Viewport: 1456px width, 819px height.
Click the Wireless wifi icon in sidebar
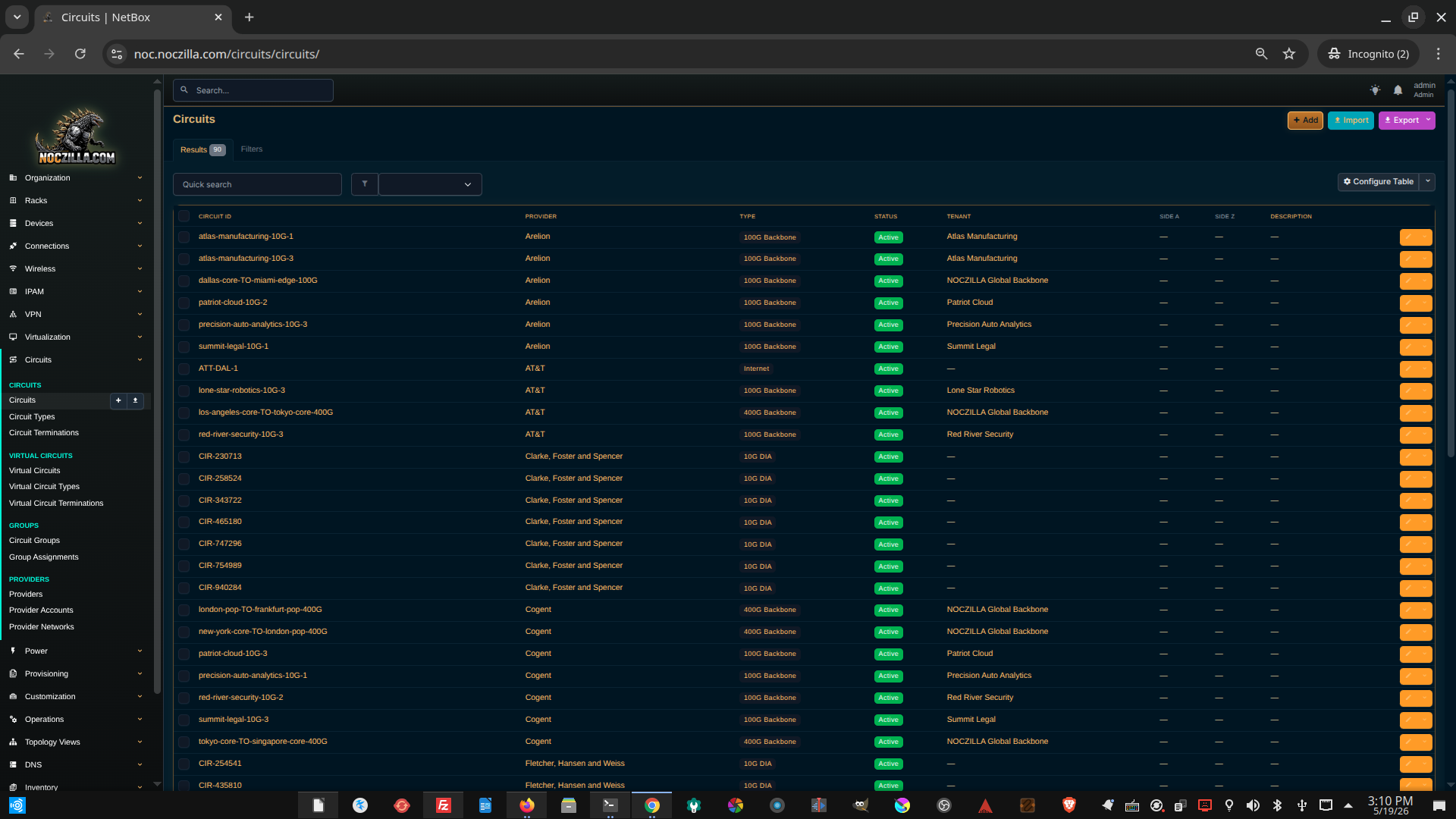click(x=13, y=269)
